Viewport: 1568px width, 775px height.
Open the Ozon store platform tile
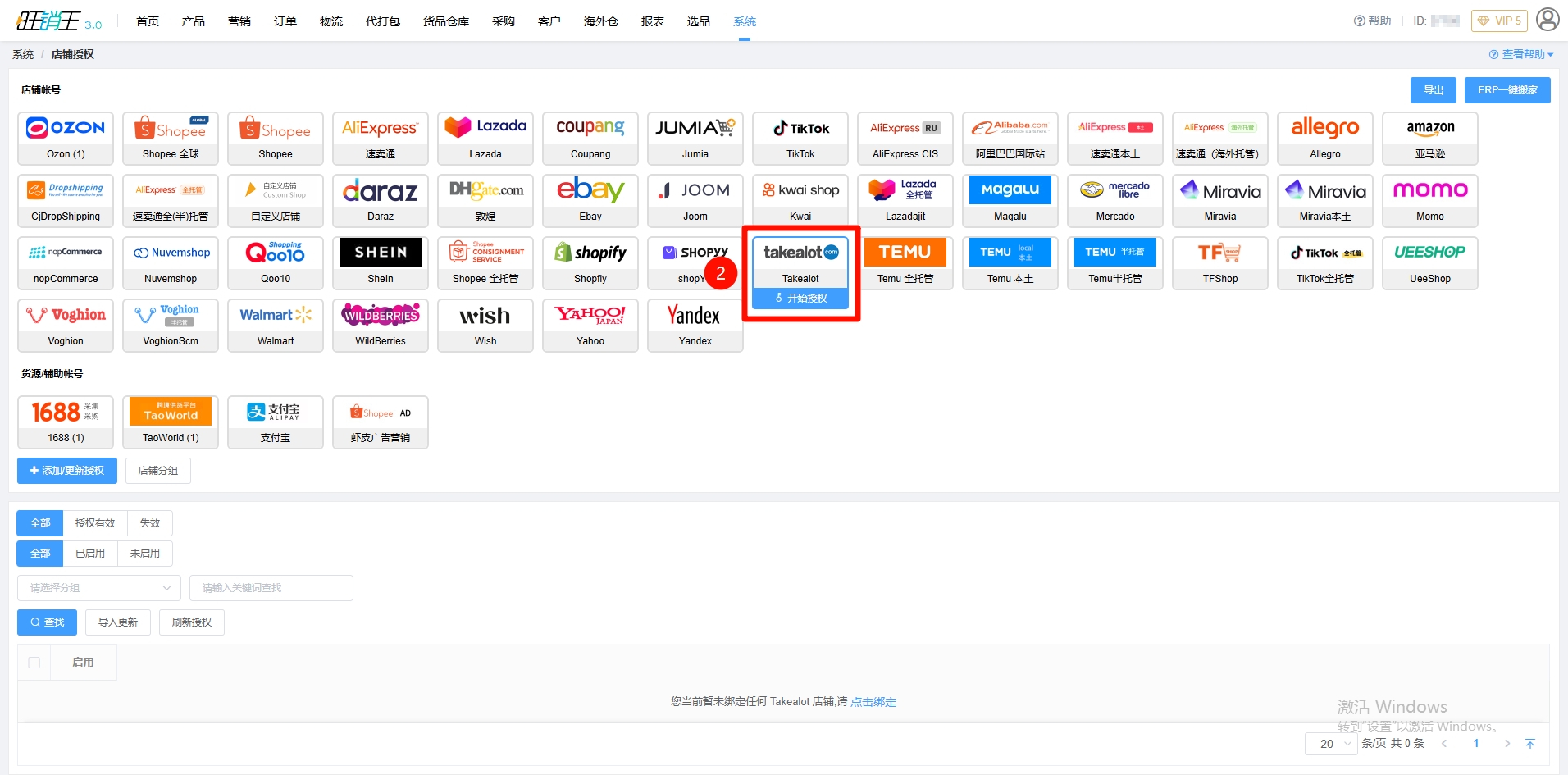[x=66, y=139]
